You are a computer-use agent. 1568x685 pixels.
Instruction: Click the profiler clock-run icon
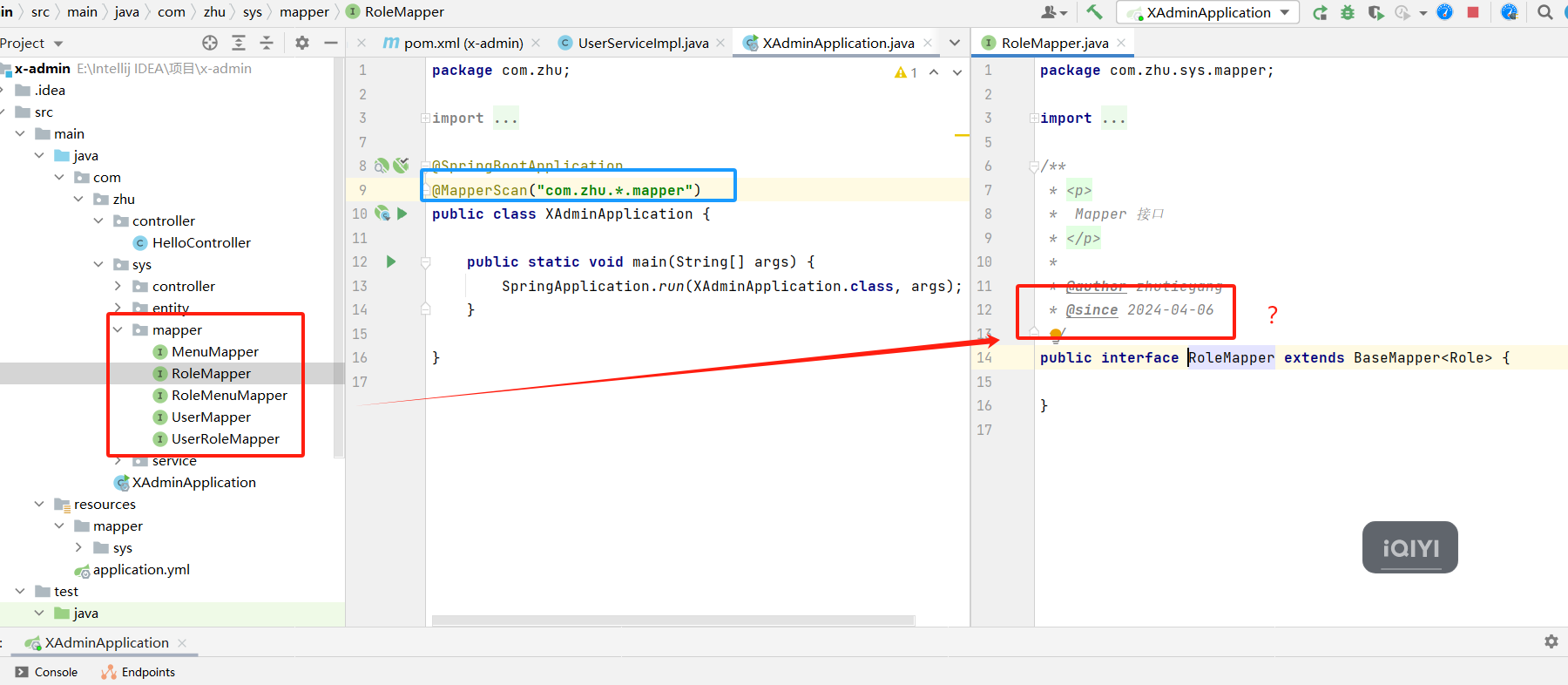pyautogui.click(x=1402, y=12)
